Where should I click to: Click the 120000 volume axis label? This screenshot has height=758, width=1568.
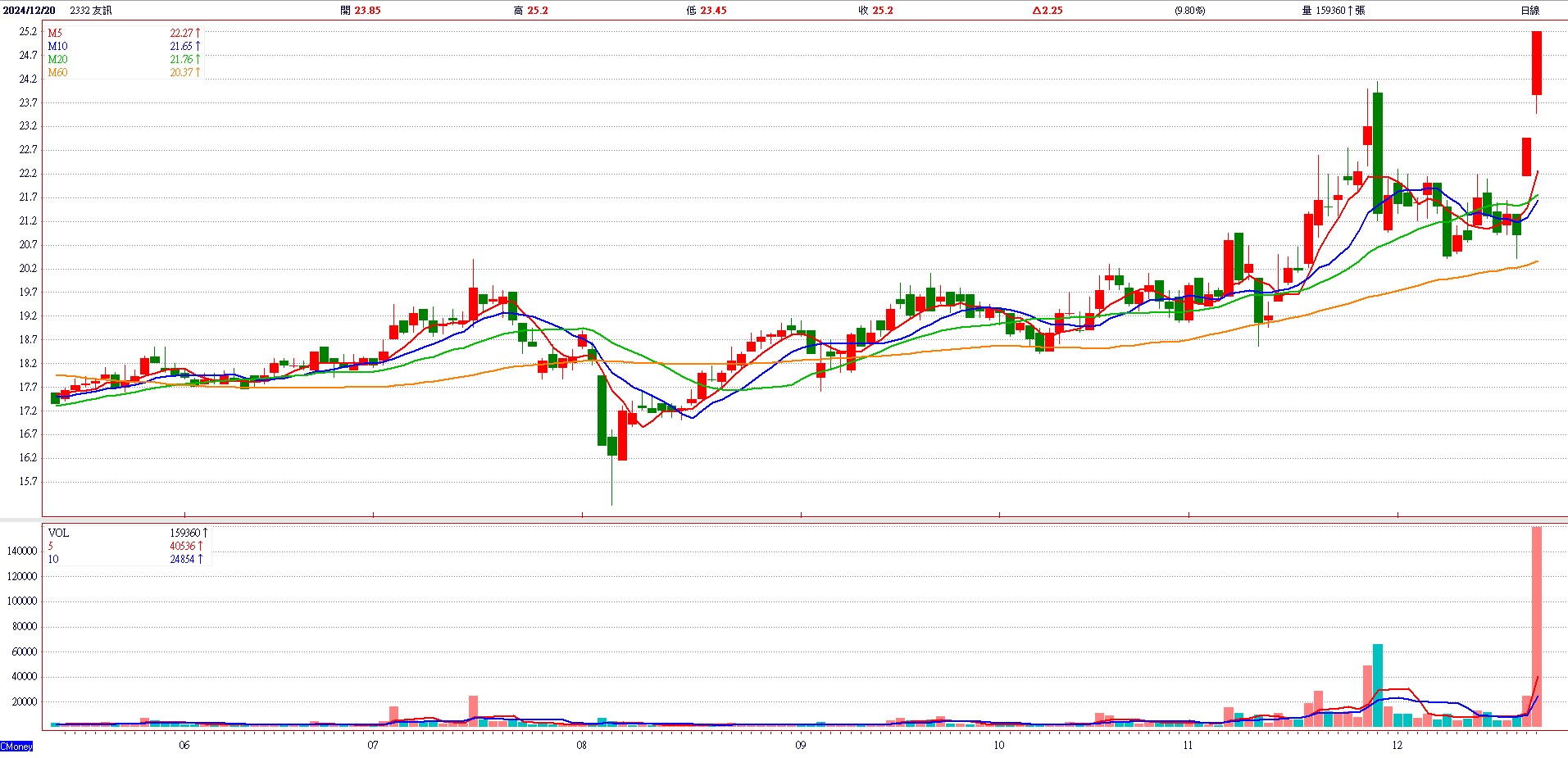pos(22,577)
